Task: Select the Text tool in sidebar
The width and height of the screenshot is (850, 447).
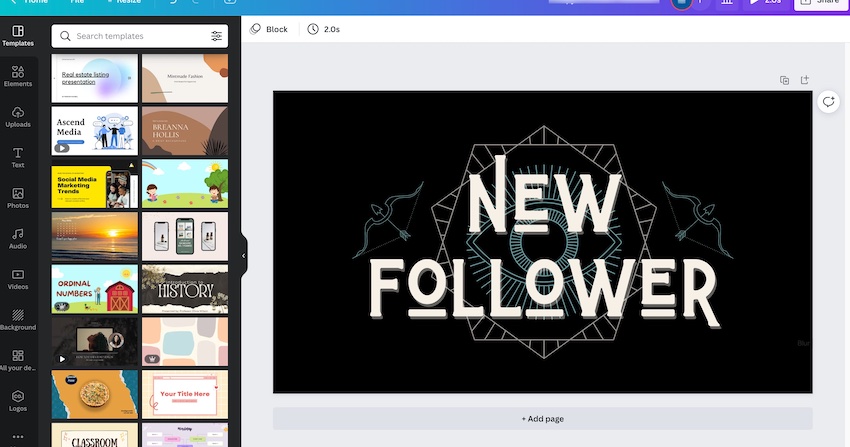Action: [18, 157]
